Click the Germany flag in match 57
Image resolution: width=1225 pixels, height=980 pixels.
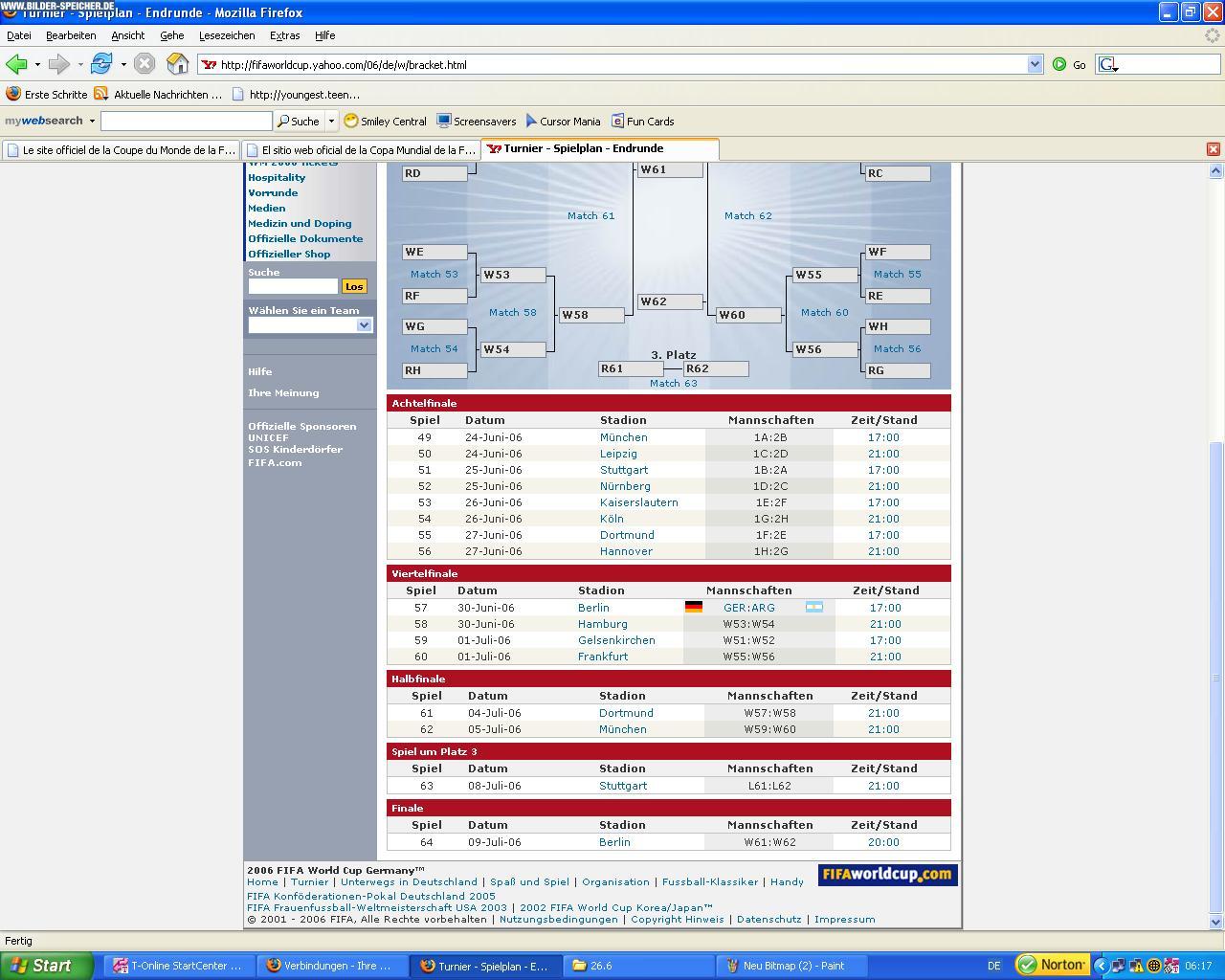(694, 608)
